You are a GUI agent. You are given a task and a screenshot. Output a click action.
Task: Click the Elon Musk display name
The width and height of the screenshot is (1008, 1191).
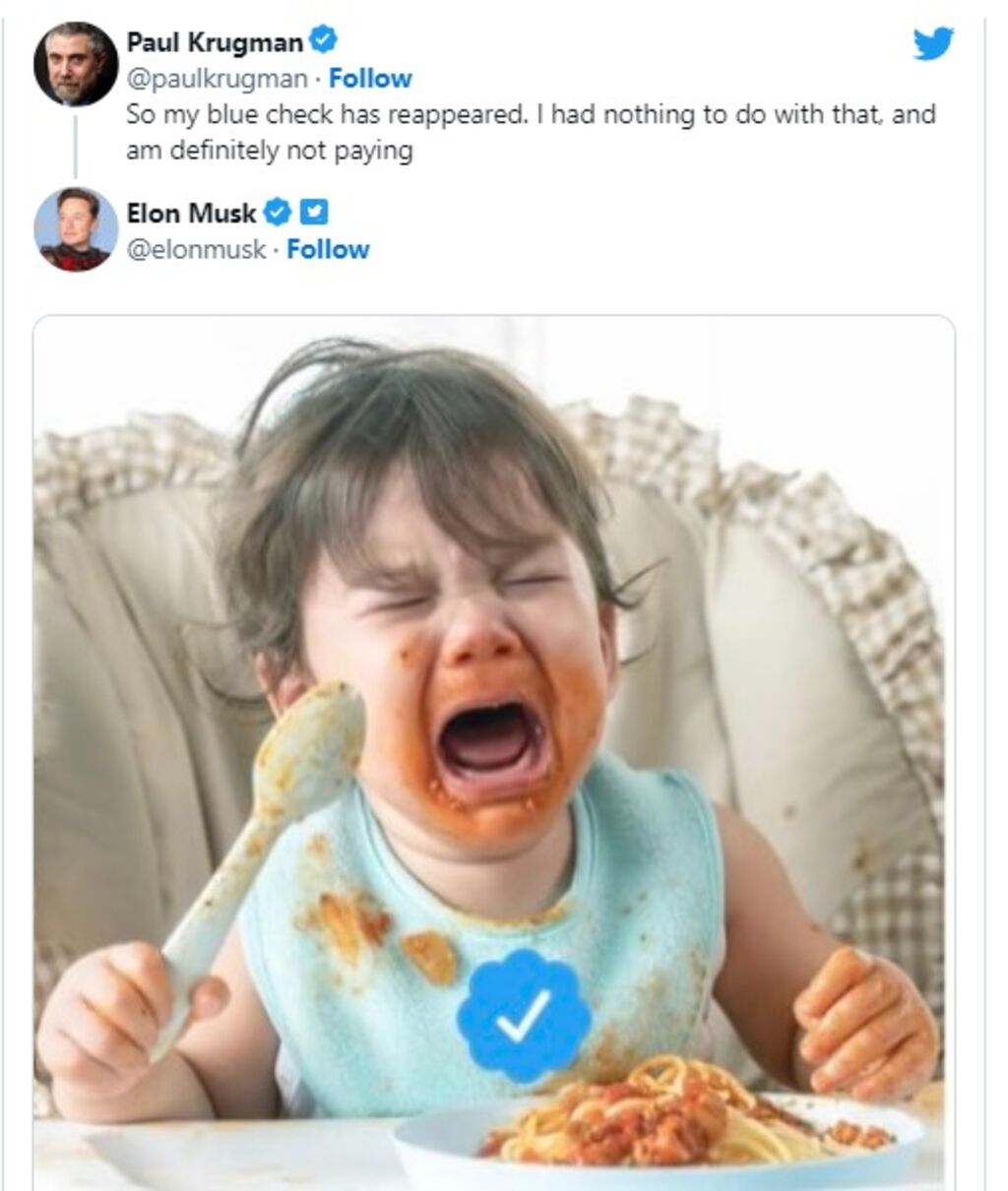click(191, 213)
